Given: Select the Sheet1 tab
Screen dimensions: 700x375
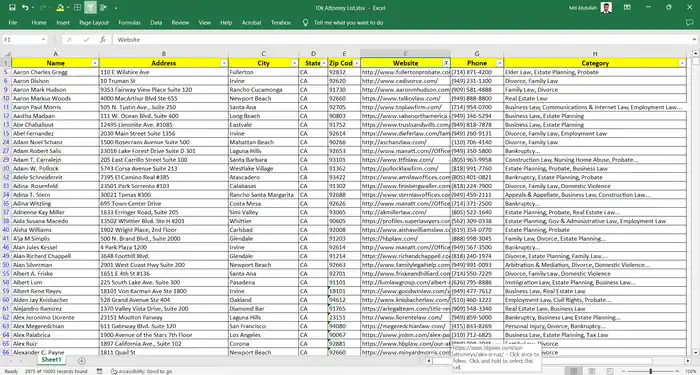Looking at the screenshot, I should [51, 360].
